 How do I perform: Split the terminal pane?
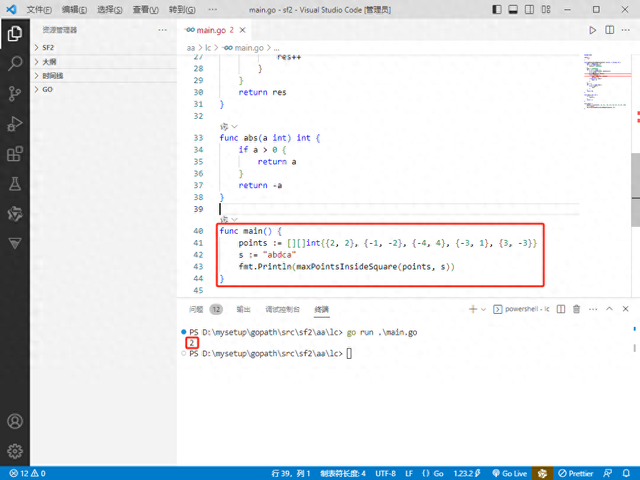[x=561, y=309]
